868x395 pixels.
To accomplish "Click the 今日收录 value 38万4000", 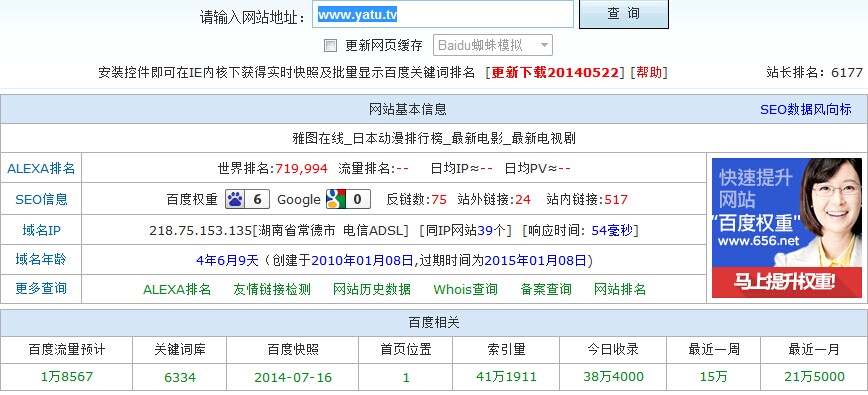I will (613, 377).
